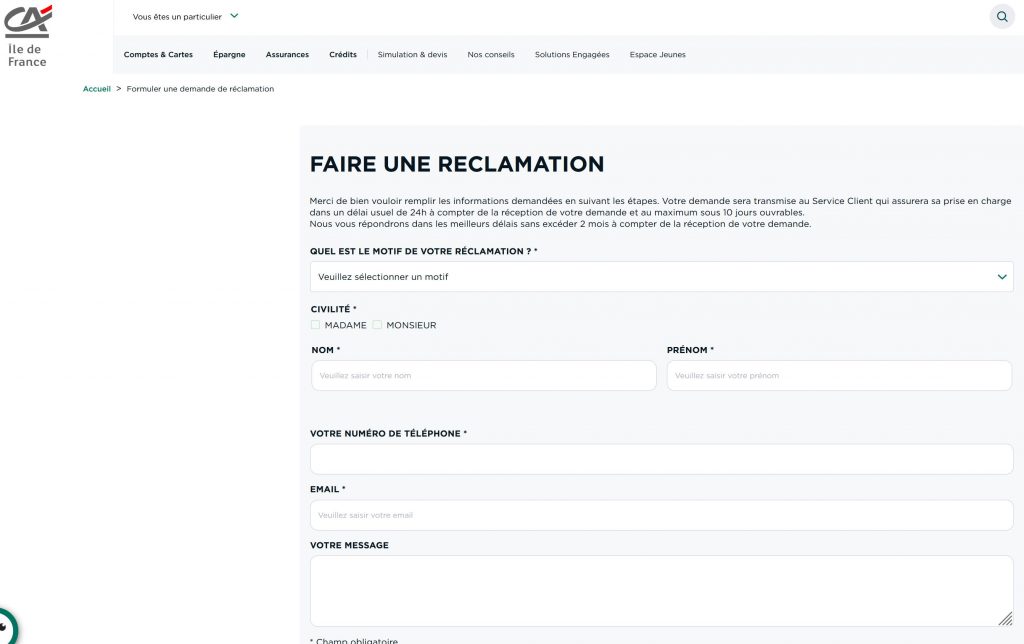Go to Simulation & devis
Screen dimensions: 1024x644
pyautogui.click(x=412, y=55)
